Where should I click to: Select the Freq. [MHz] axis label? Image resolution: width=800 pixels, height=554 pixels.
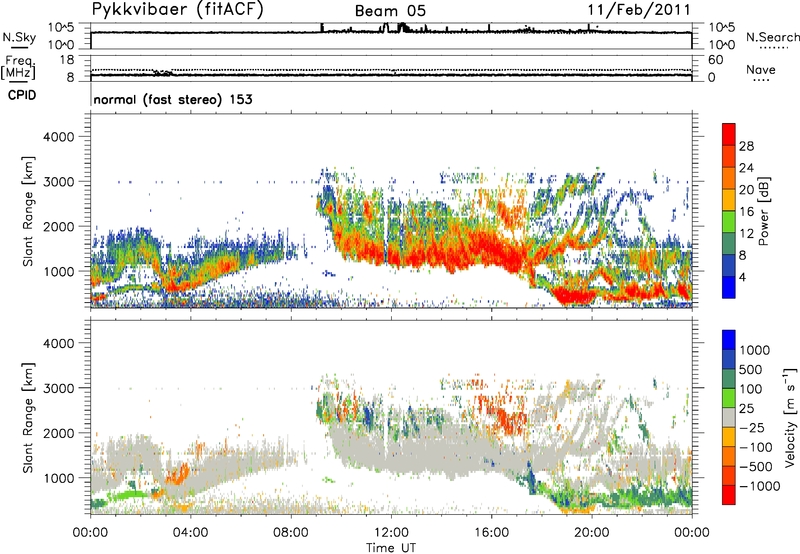tap(19, 68)
